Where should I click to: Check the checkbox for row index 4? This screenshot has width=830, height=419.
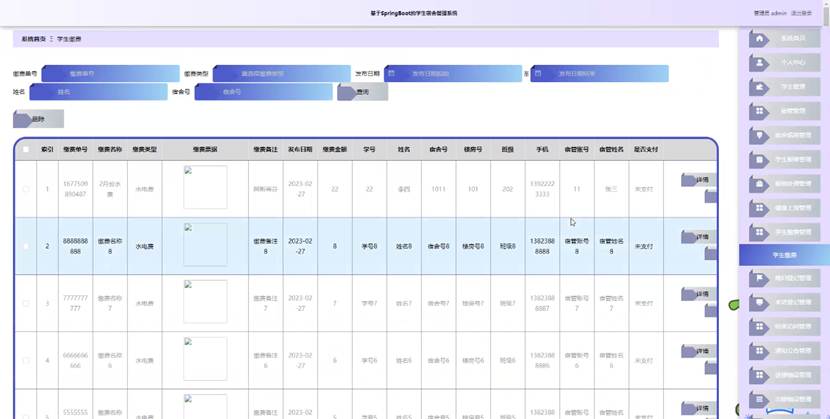(x=26, y=360)
